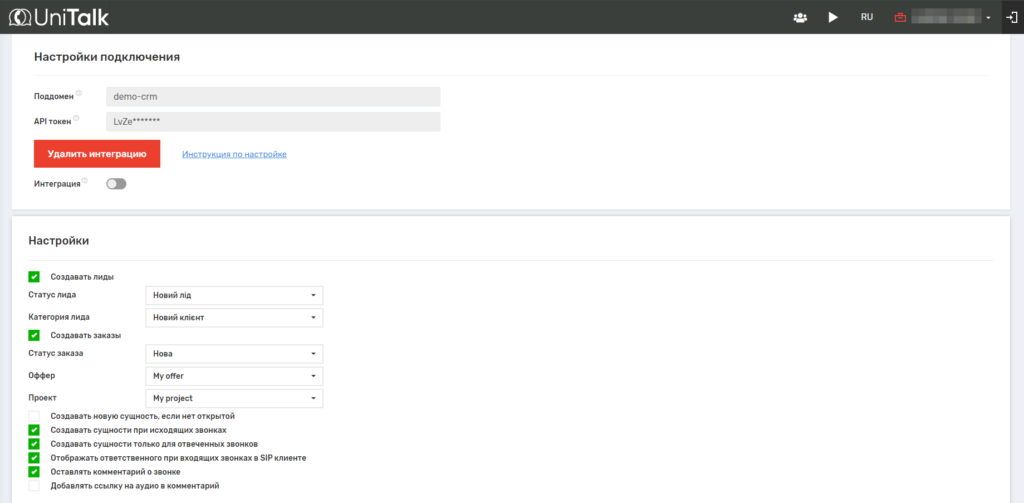Screen dimensions: 1024x503
Task: Expand the Оффер dropdown
Action: (234, 376)
